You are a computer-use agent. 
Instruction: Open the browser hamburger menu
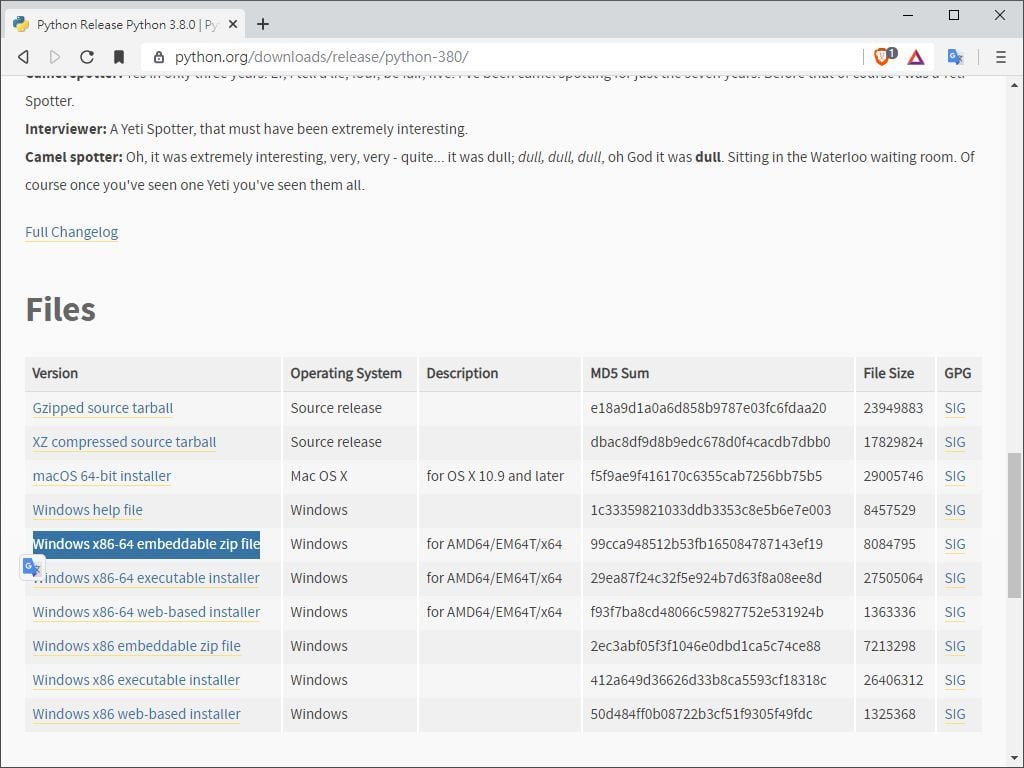(1000, 57)
